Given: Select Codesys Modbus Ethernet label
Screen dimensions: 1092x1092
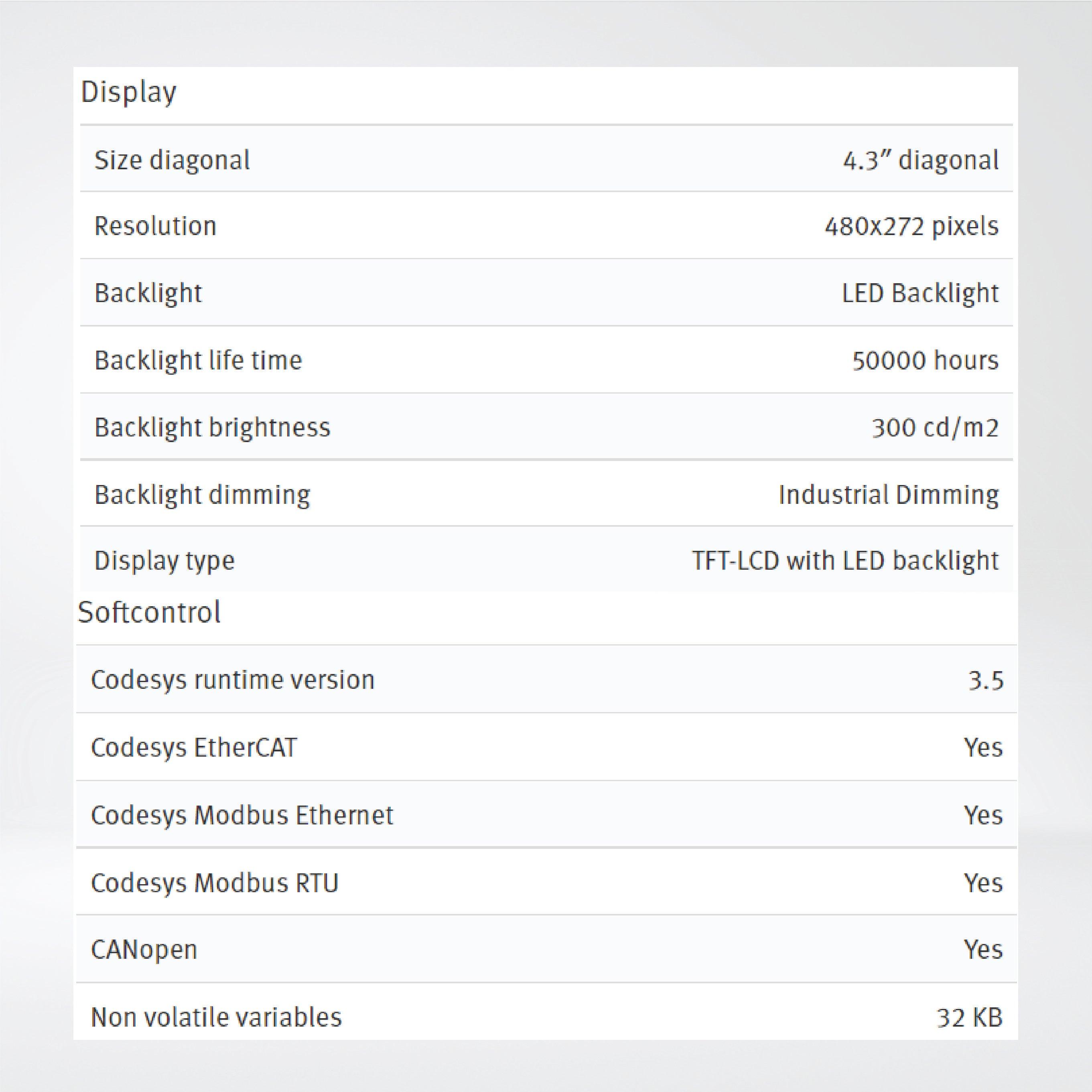Looking at the screenshot, I should click(242, 815).
